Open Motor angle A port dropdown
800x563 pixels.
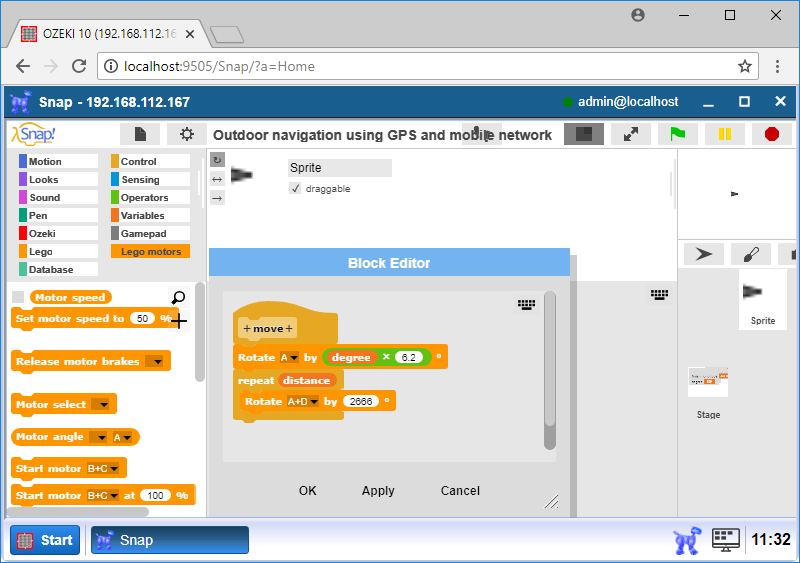(122, 437)
